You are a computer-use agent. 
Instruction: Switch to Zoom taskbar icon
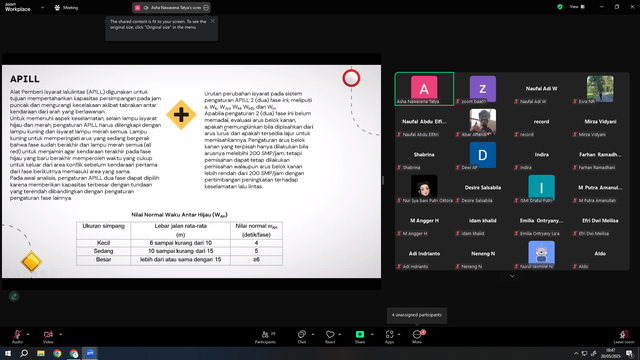pyautogui.click(x=90, y=353)
